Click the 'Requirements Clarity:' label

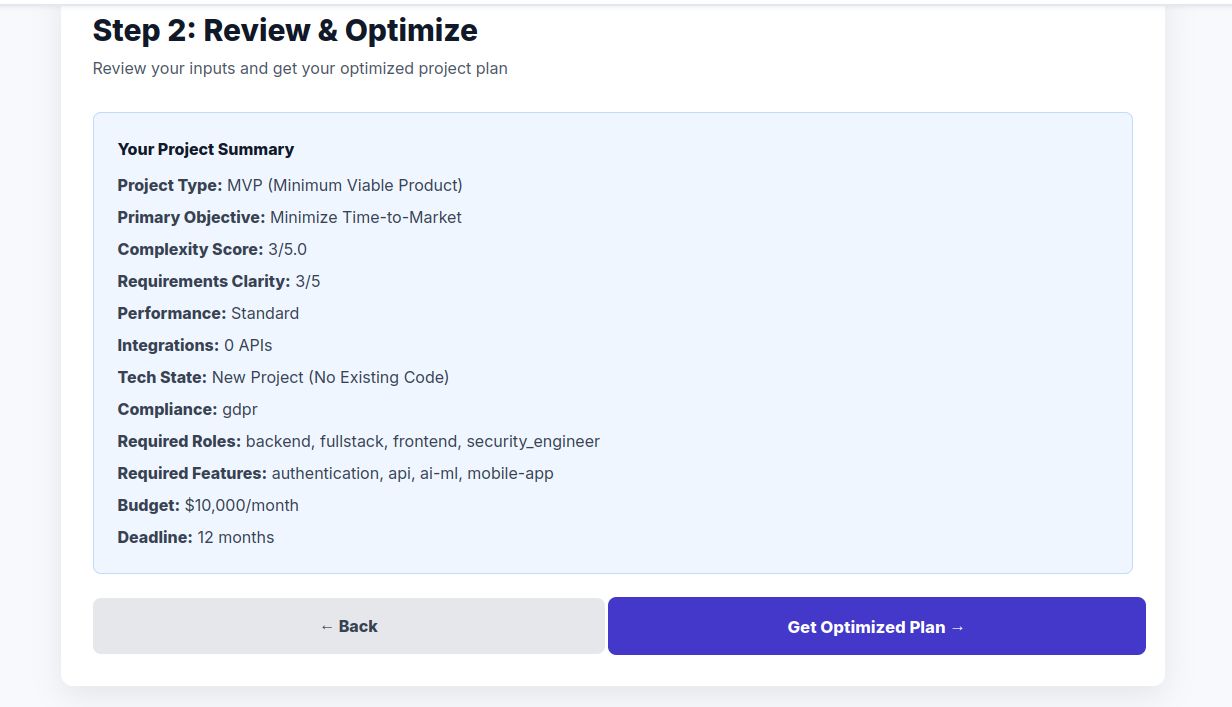[x=204, y=281]
